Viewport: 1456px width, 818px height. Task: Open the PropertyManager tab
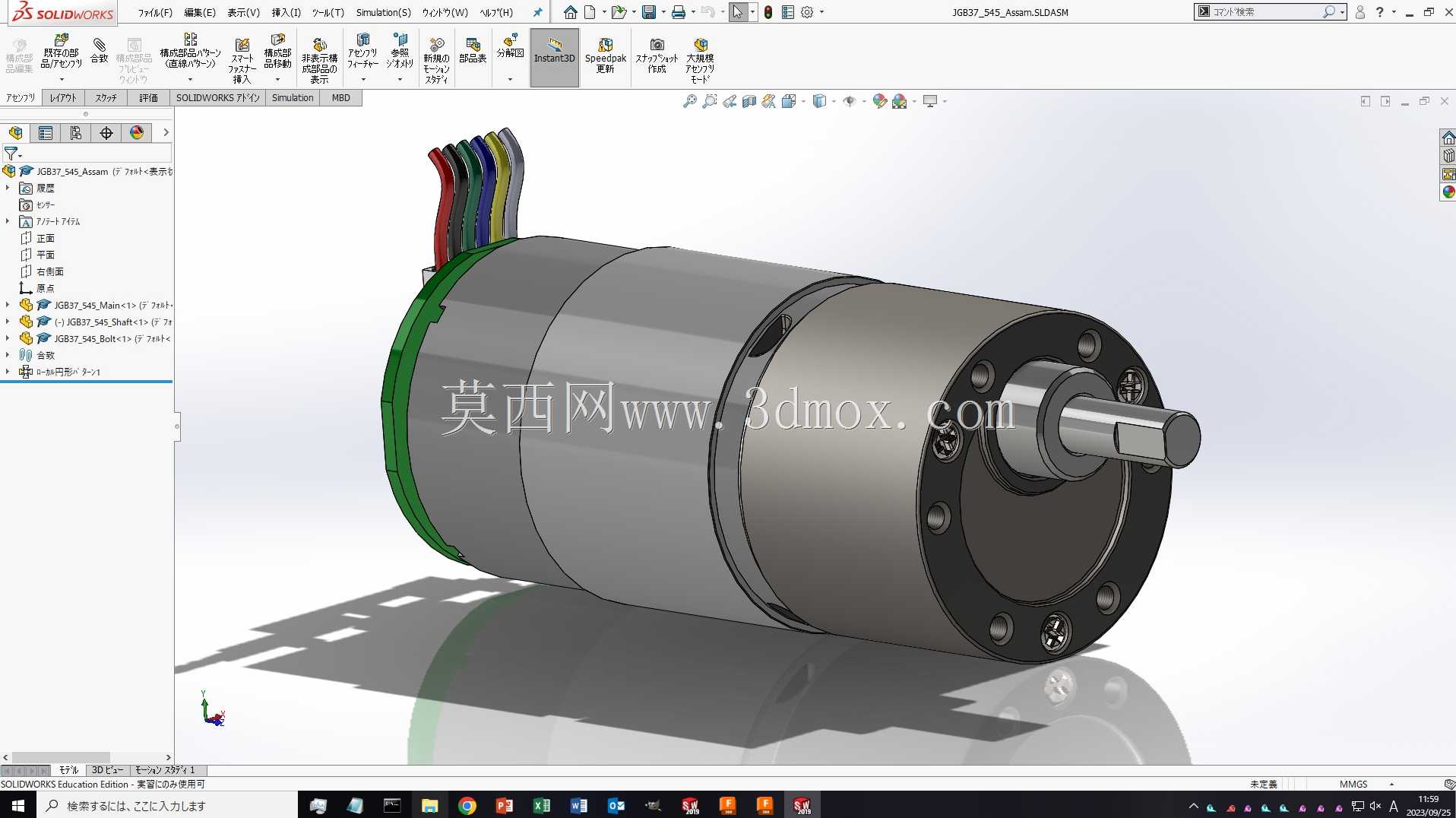click(46, 133)
